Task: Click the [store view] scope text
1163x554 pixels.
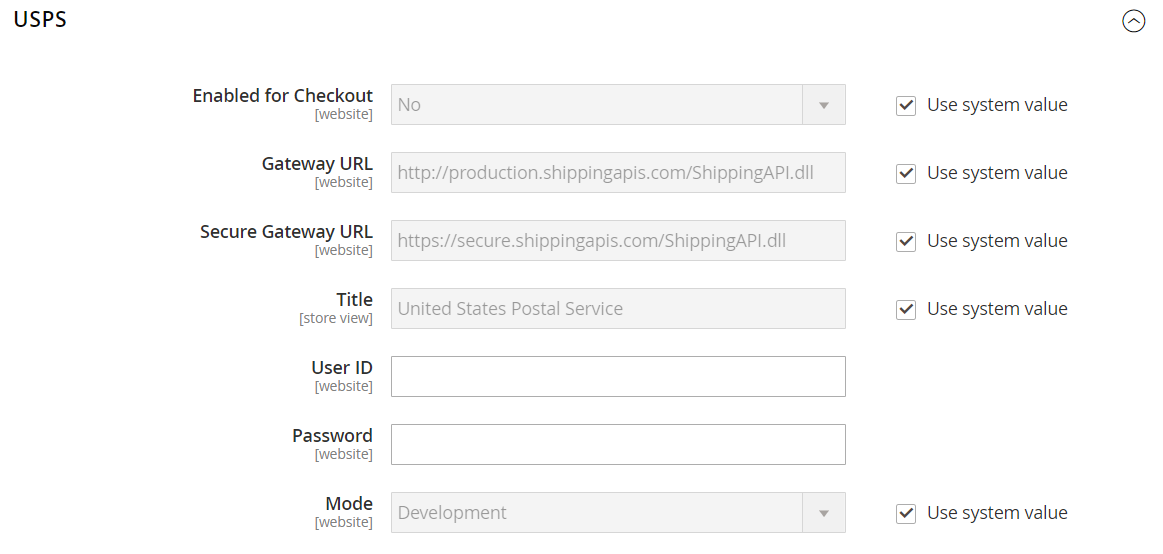Action: [x=336, y=318]
